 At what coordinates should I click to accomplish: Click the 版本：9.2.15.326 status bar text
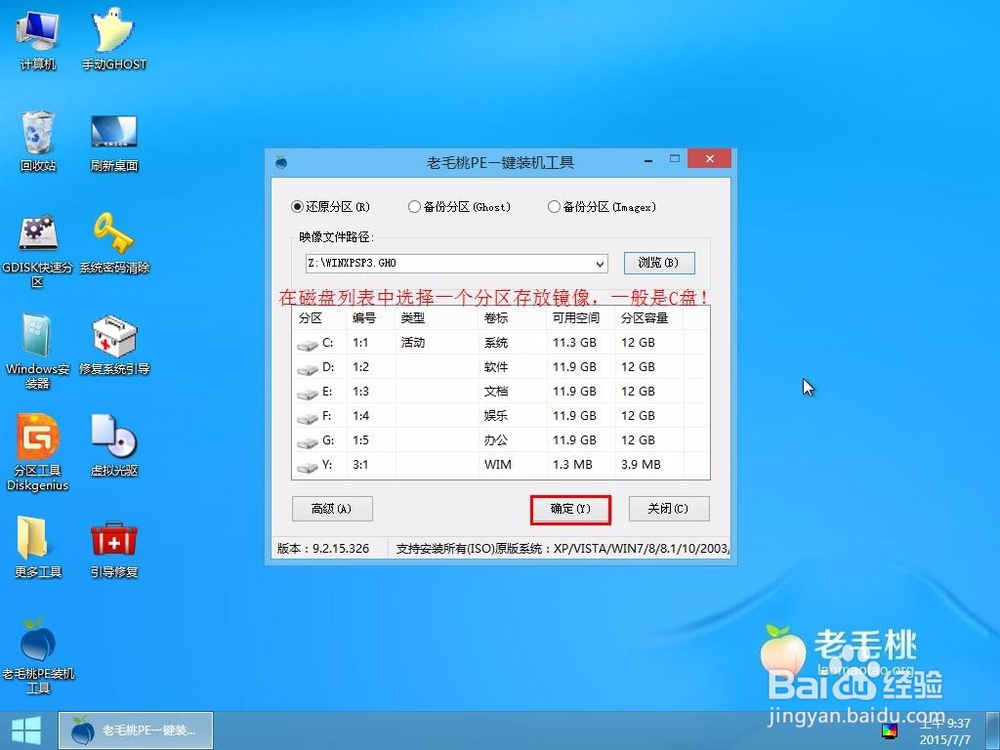(x=323, y=548)
